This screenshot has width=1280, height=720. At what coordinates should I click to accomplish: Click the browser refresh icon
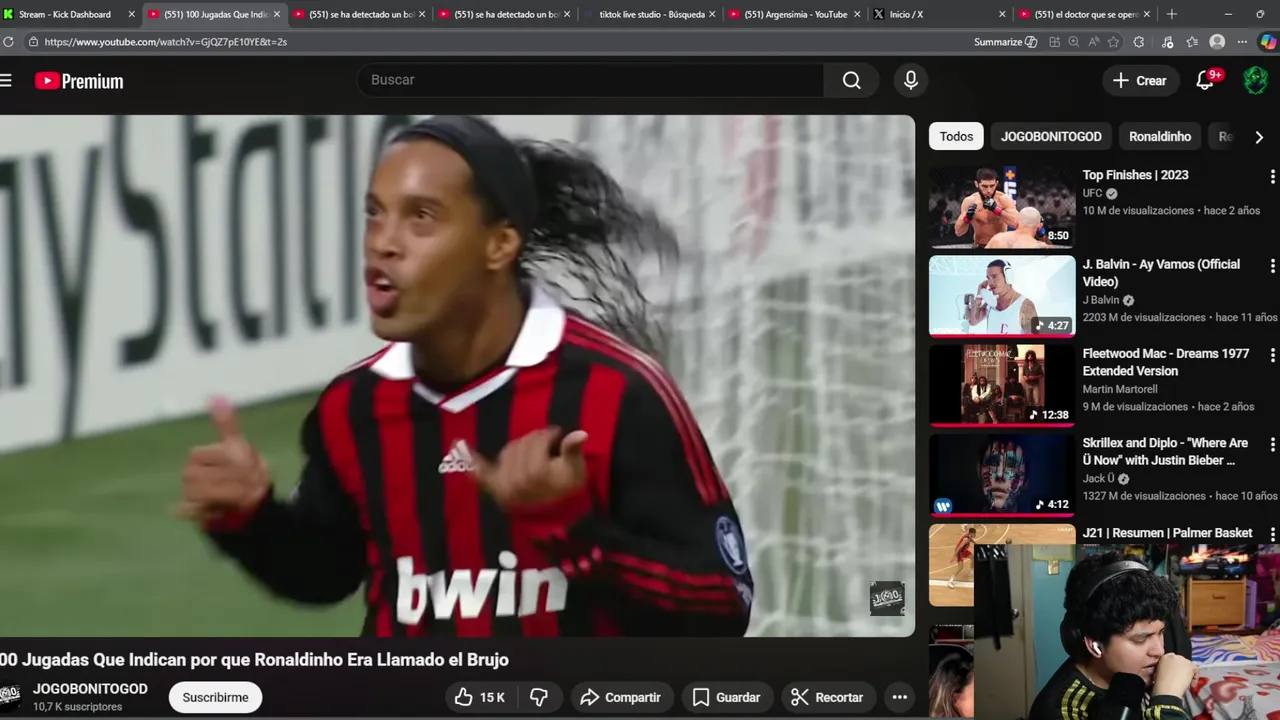(x=8, y=42)
